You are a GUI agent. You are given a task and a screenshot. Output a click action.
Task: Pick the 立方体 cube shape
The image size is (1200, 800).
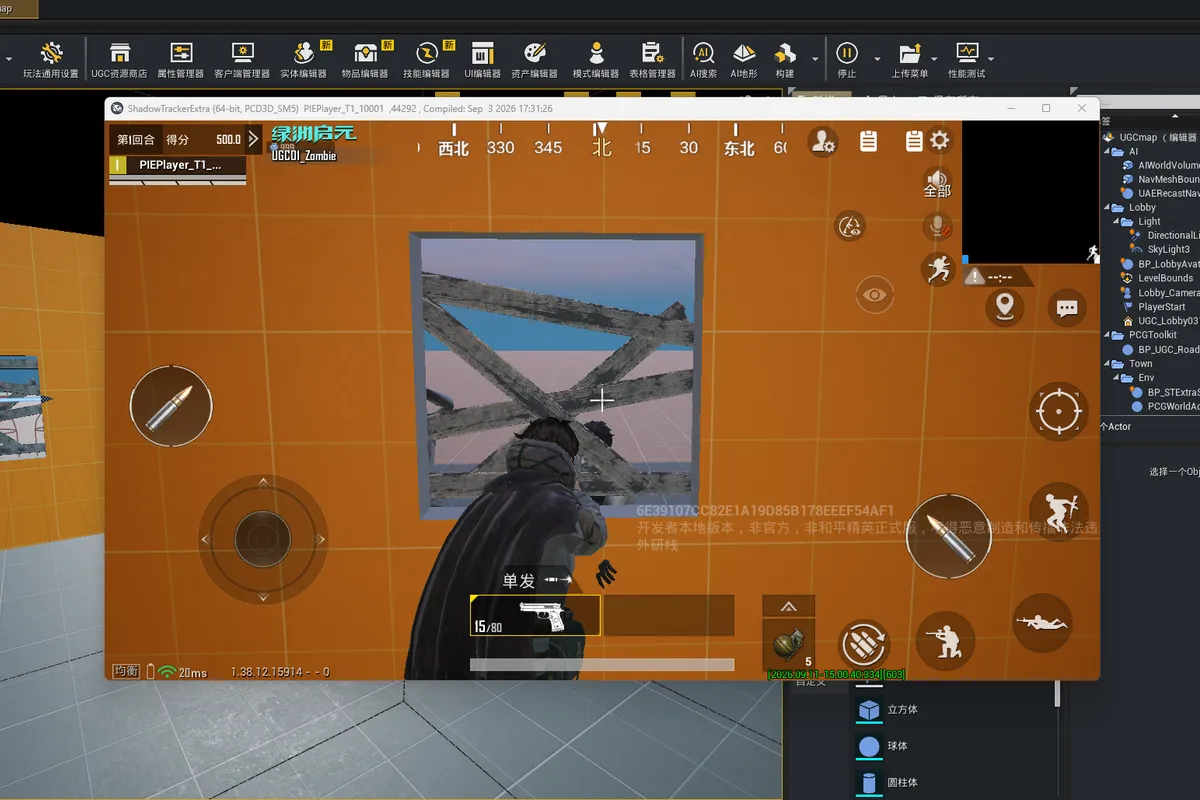point(888,710)
